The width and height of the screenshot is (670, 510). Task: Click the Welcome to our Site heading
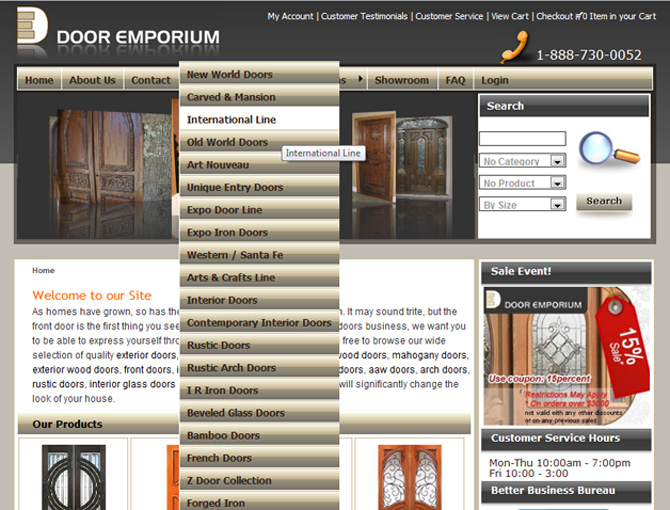(92, 295)
